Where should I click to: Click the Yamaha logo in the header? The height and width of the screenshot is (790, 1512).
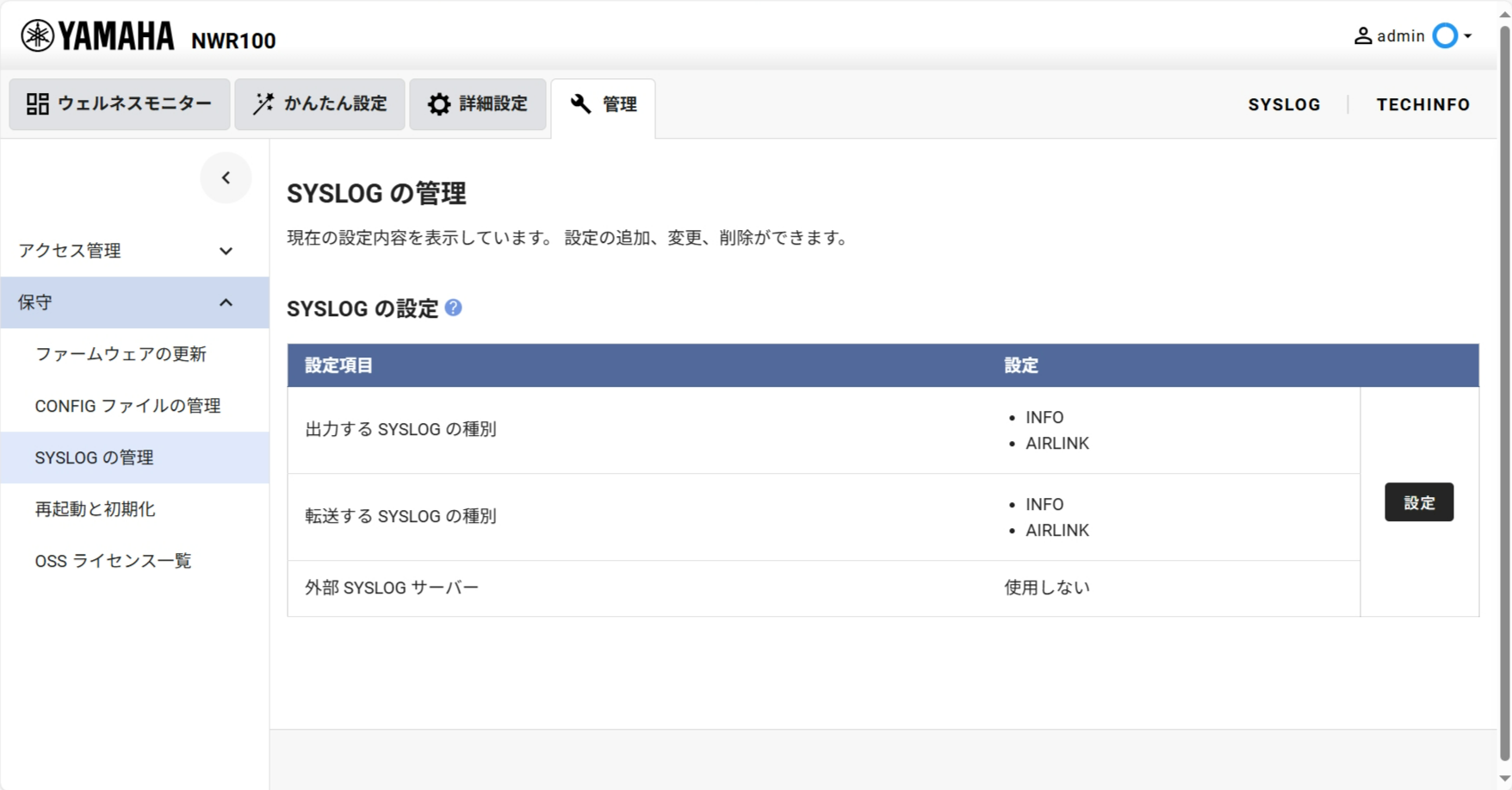coord(97,36)
